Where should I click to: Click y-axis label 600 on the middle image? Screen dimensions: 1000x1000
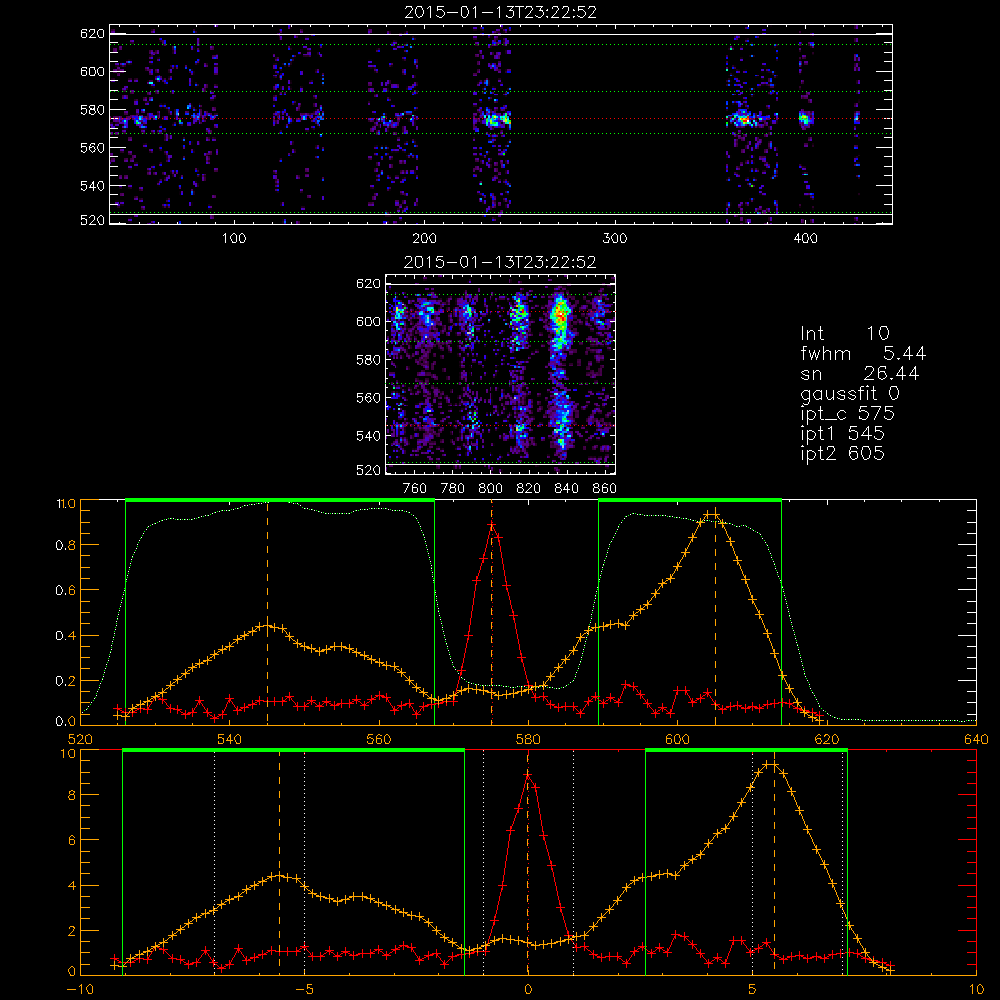(x=368, y=322)
